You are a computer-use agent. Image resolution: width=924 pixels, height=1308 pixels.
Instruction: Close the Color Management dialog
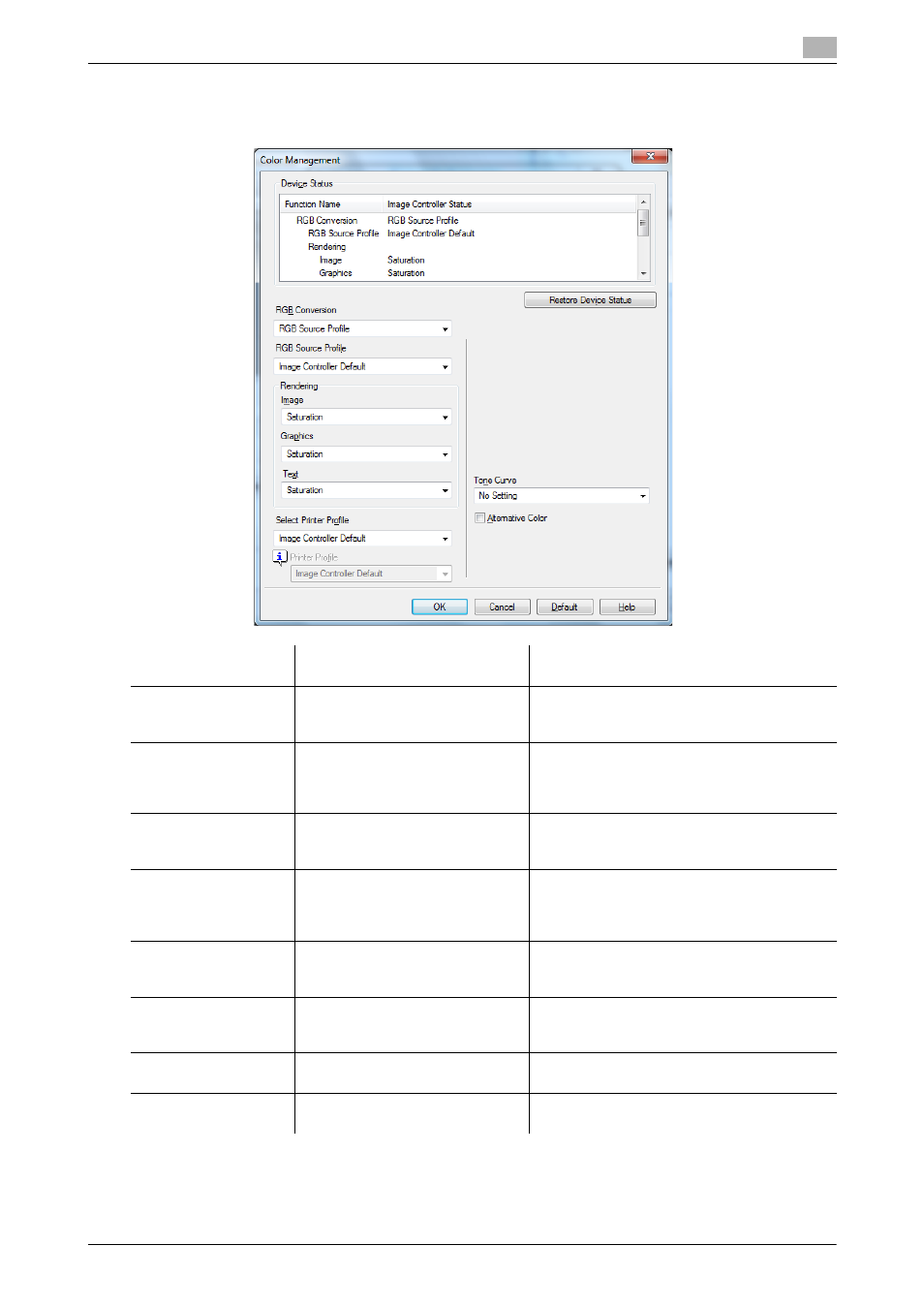pyautogui.click(x=650, y=157)
